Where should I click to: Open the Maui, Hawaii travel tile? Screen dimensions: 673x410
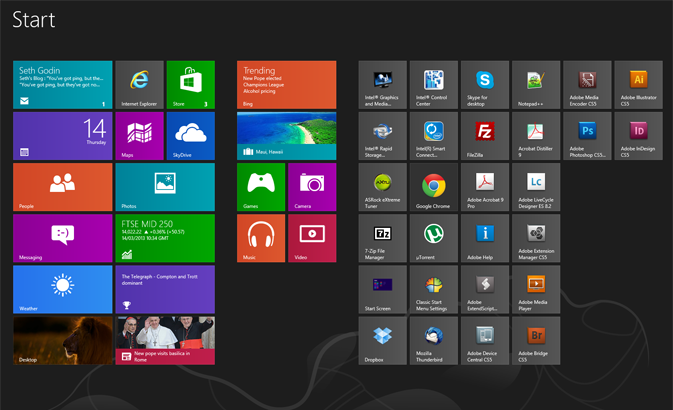click(x=286, y=136)
